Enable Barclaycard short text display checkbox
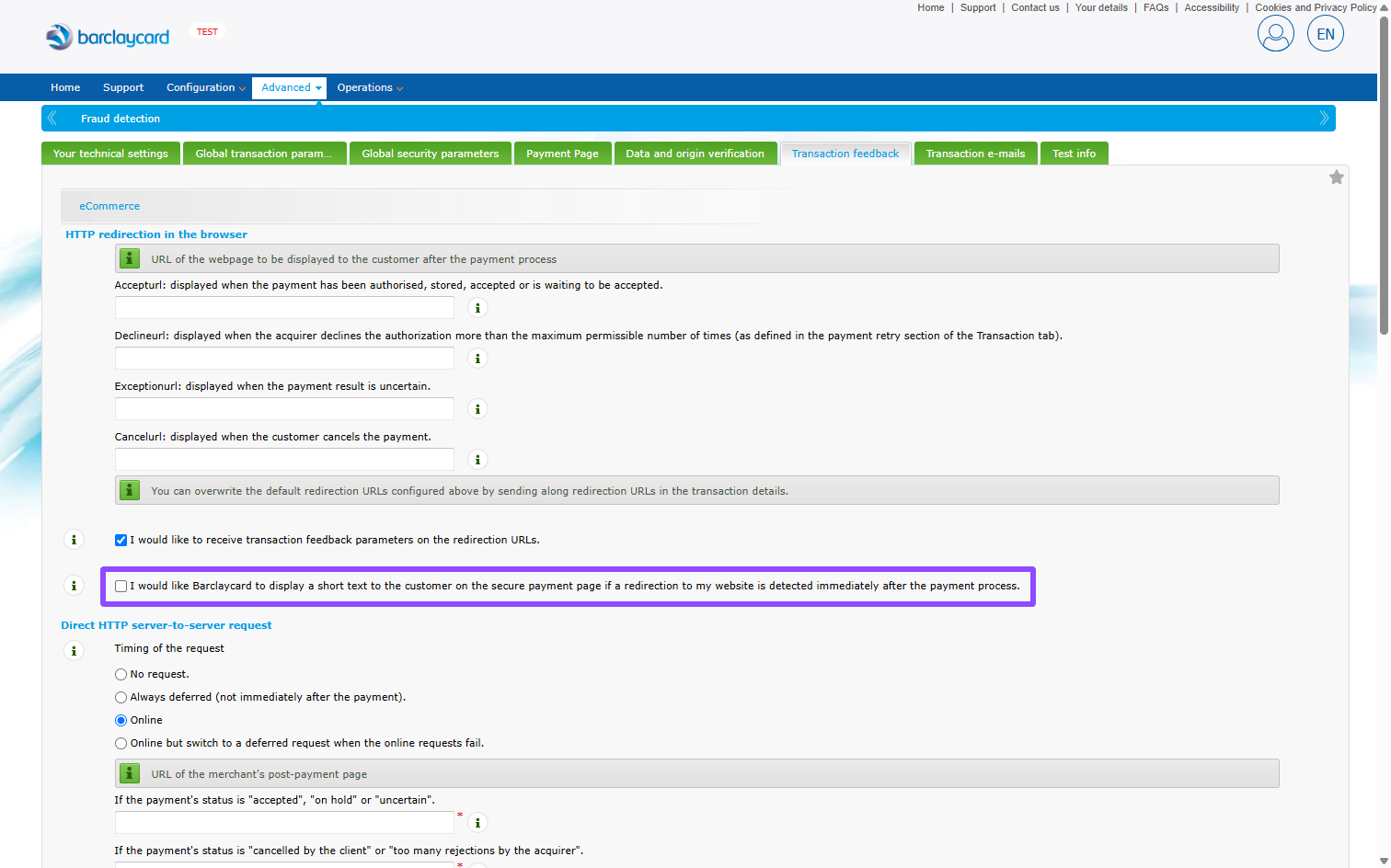Screen dimensions: 1391x868 pyautogui.click(x=121, y=586)
